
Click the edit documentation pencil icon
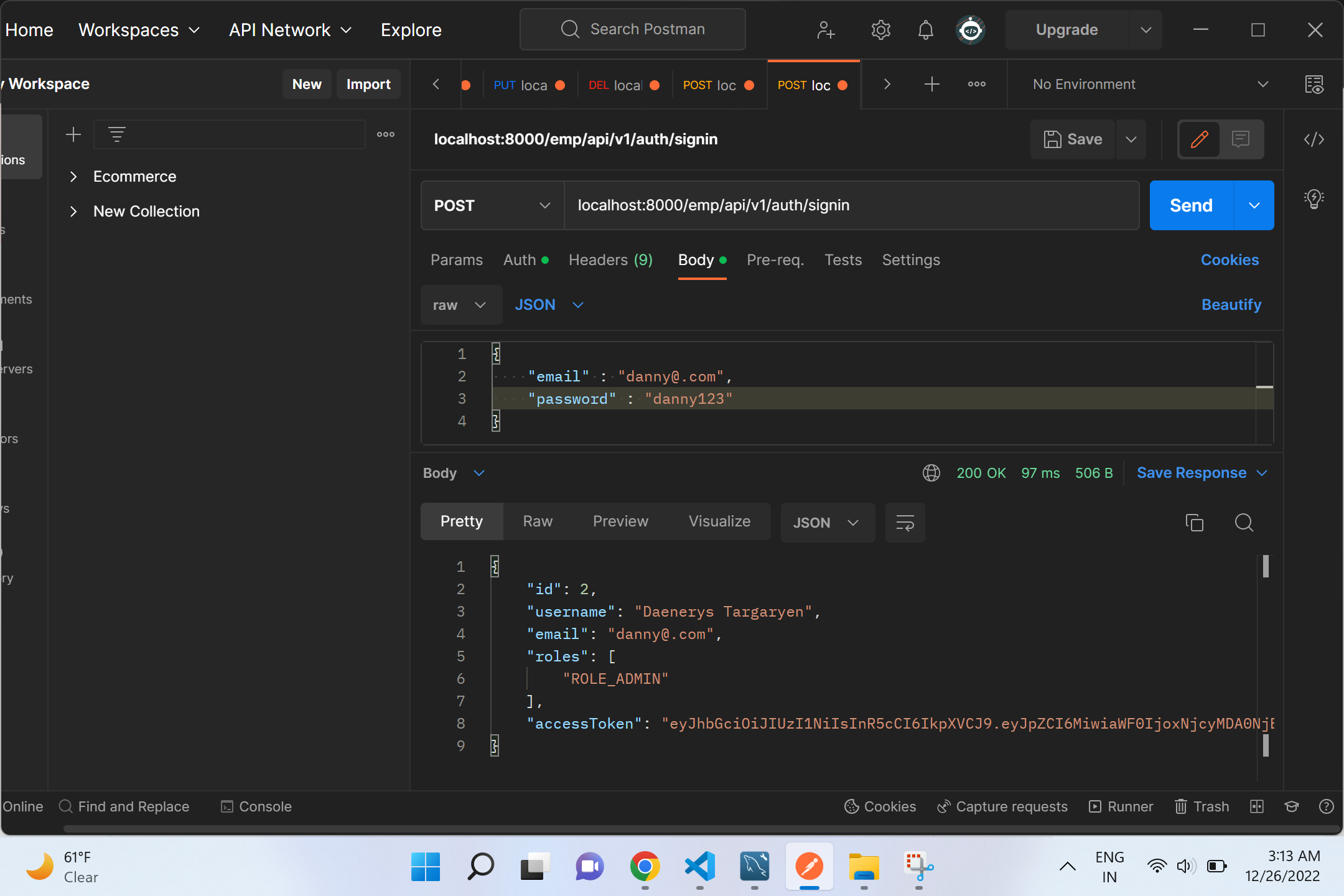(x=1198, y=139)
